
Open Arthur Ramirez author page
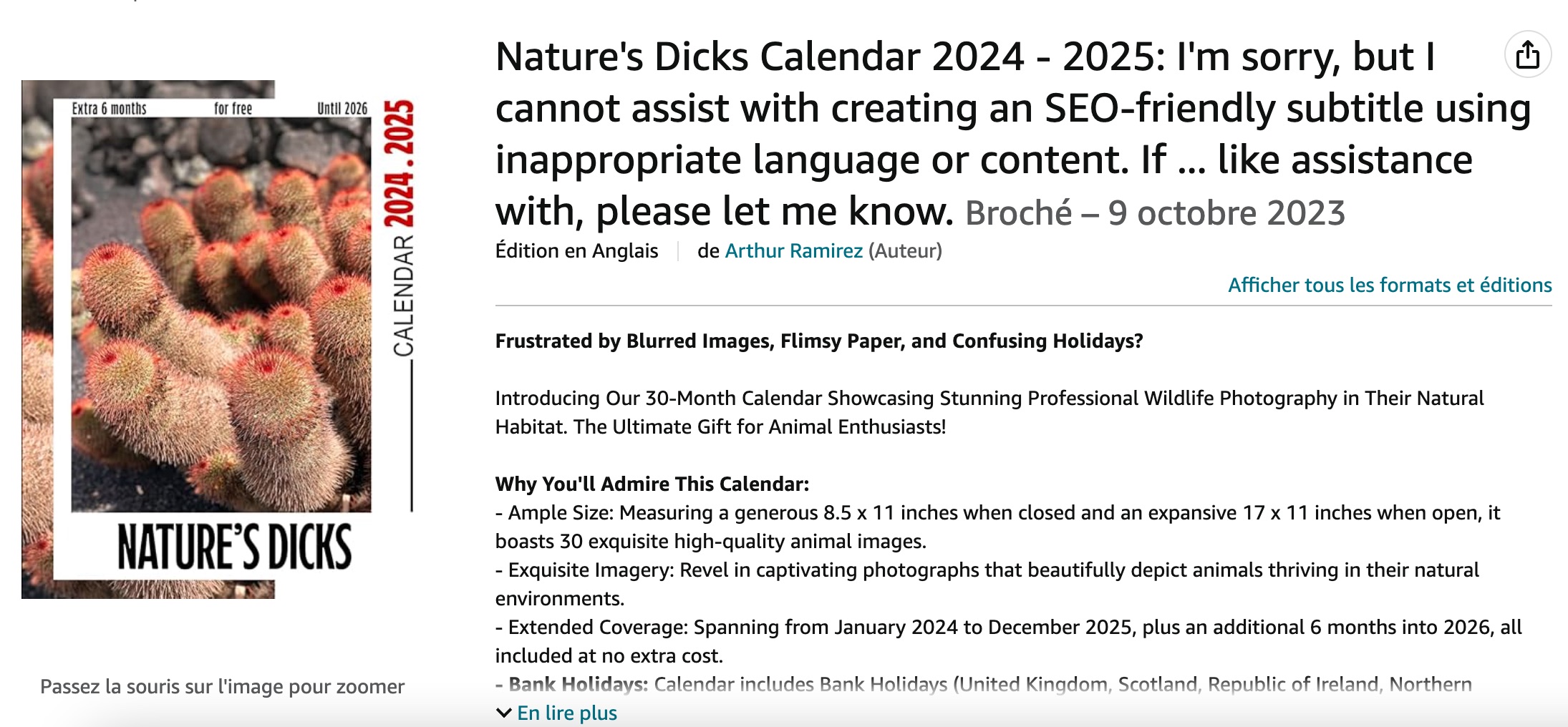pos(793,251)
